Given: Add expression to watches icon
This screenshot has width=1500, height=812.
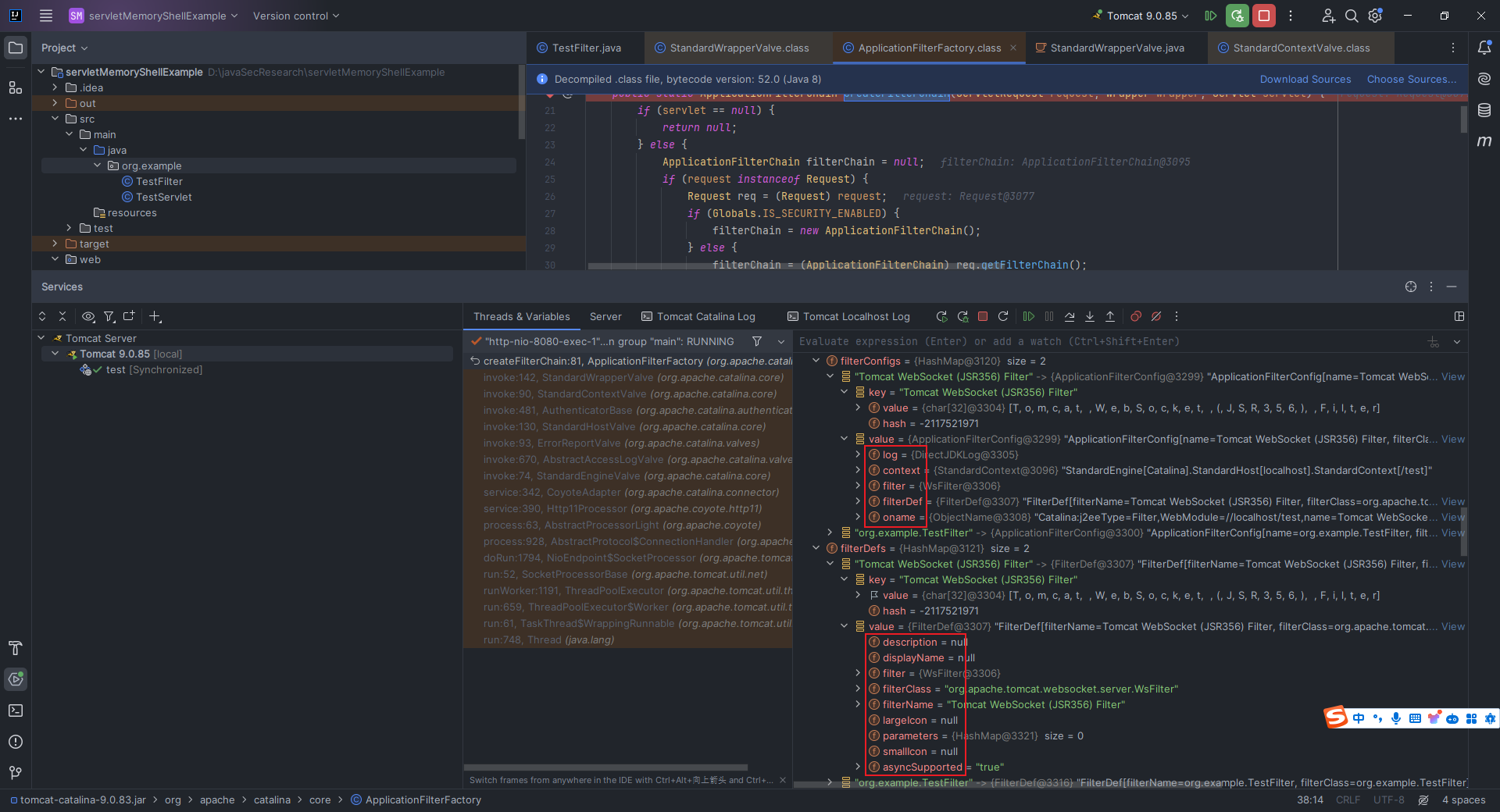Looking at the screenshot, I should point(1434,342).
